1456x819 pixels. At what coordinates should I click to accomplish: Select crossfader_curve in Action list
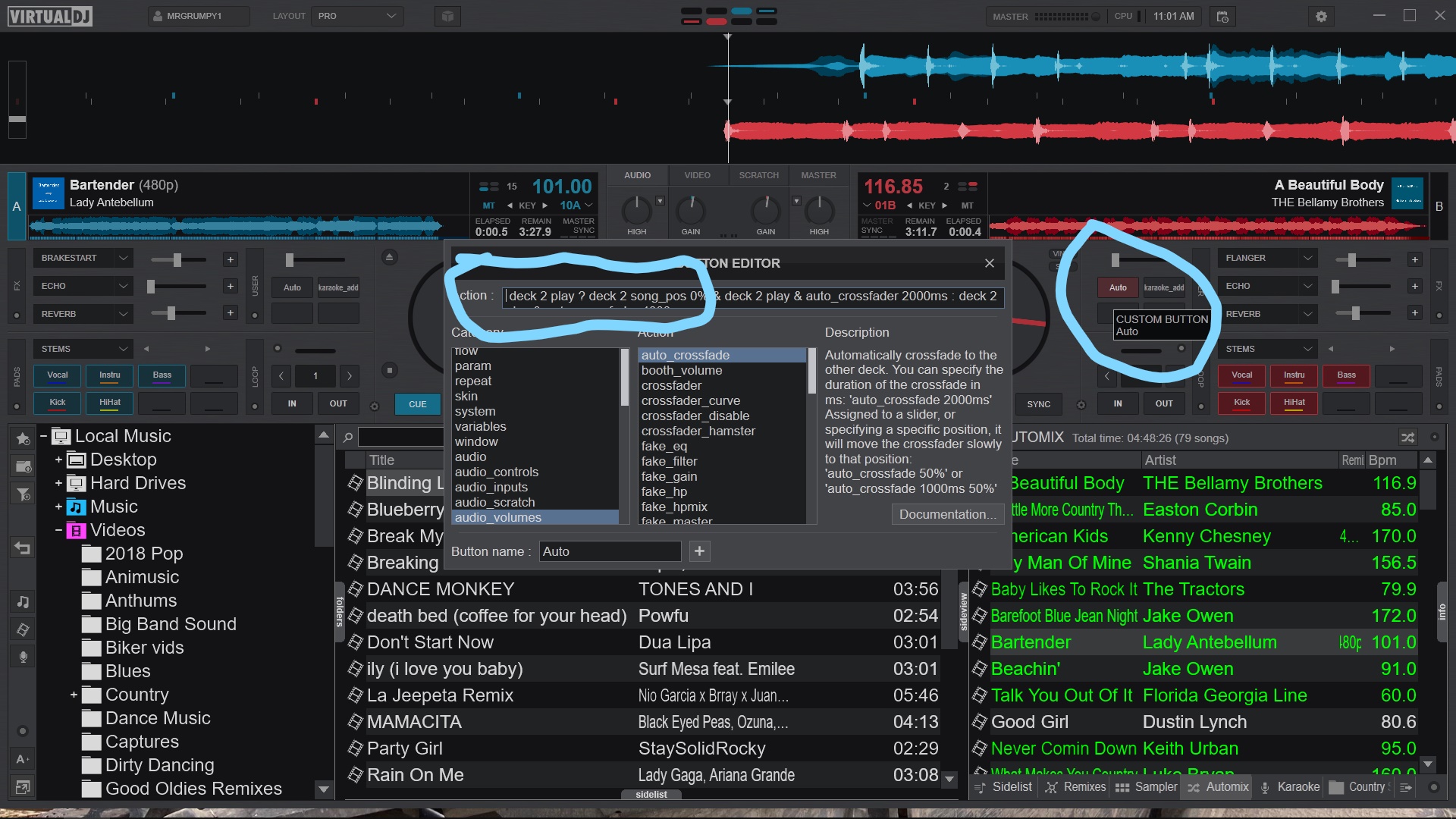tap(691, 400)
